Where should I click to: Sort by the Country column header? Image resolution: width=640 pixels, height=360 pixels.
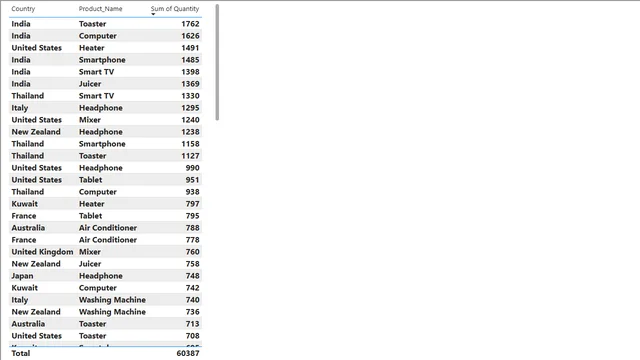point(23,9)
